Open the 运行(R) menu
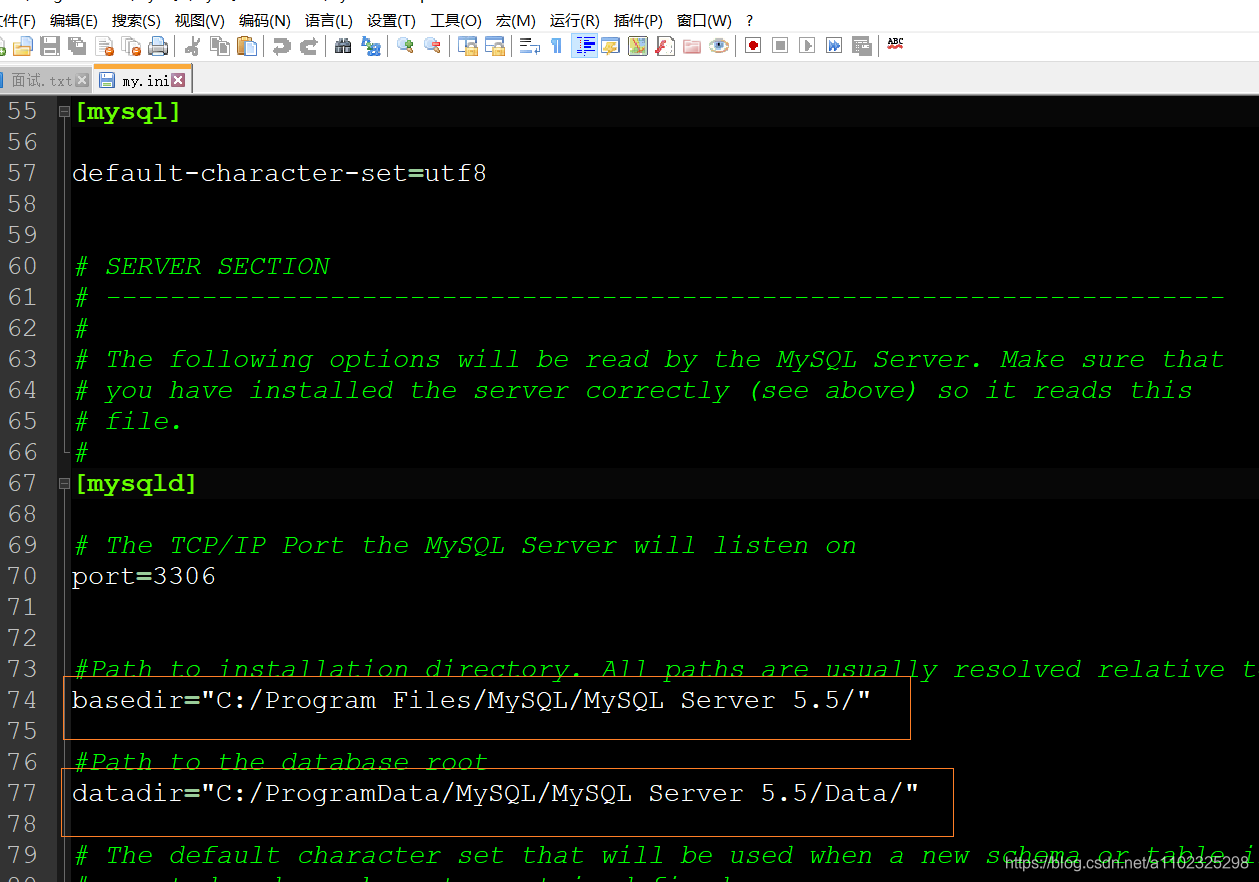Viewport: 1259px width, 882px height. pyautogui.click(x=574, y=20)
